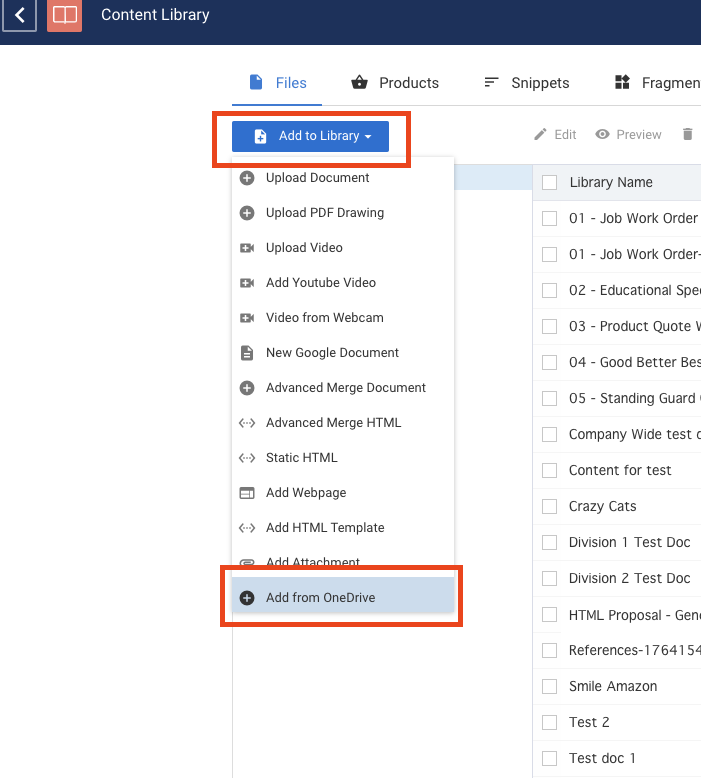Choose Advanced Merge Document option
The width and height of the screenshot is (701, 778).
pyautogui.click(x=345, y=388)
